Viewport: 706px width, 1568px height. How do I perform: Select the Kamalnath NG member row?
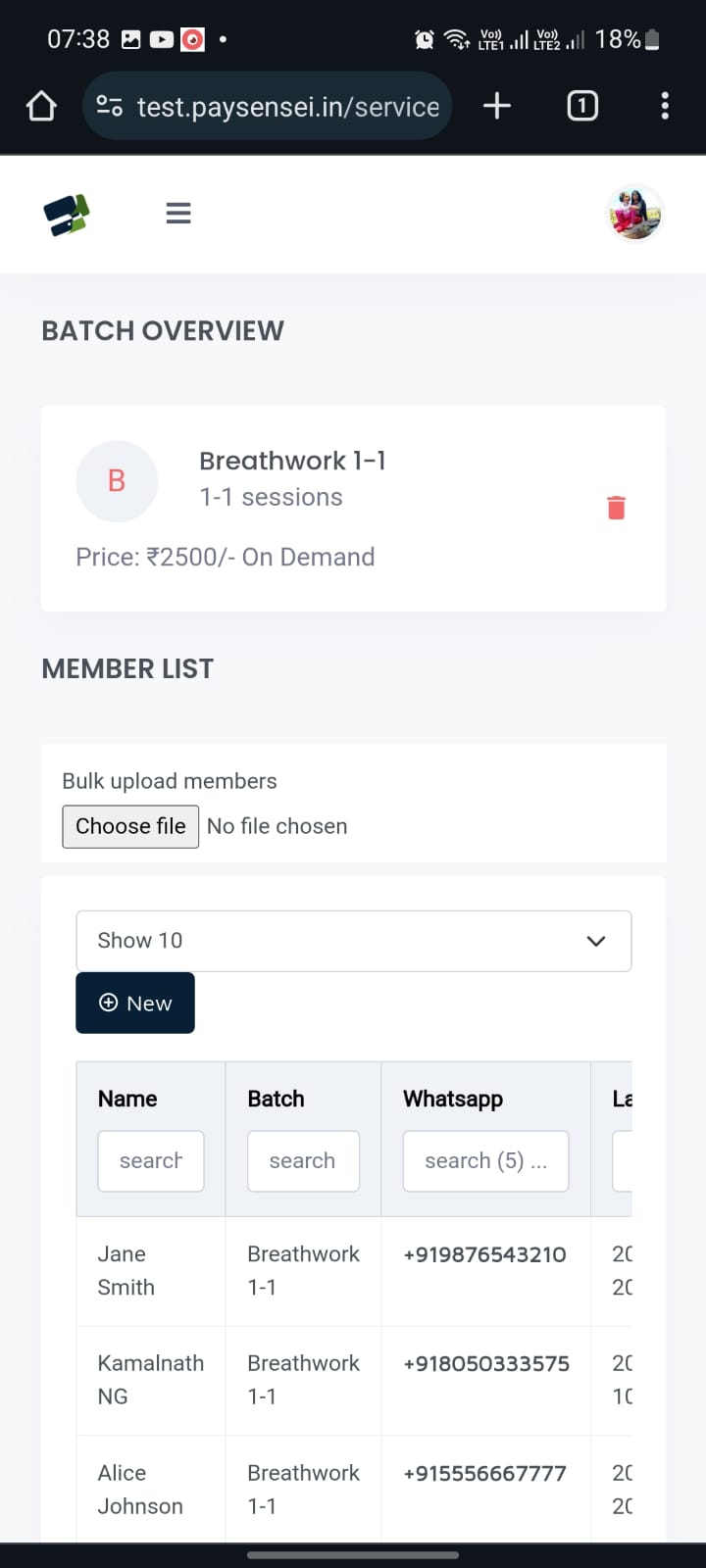[150, 1379]
